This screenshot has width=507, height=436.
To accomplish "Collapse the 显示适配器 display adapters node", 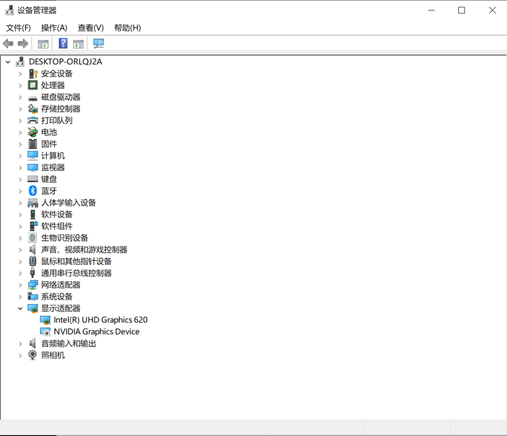I will click(20, 308).
